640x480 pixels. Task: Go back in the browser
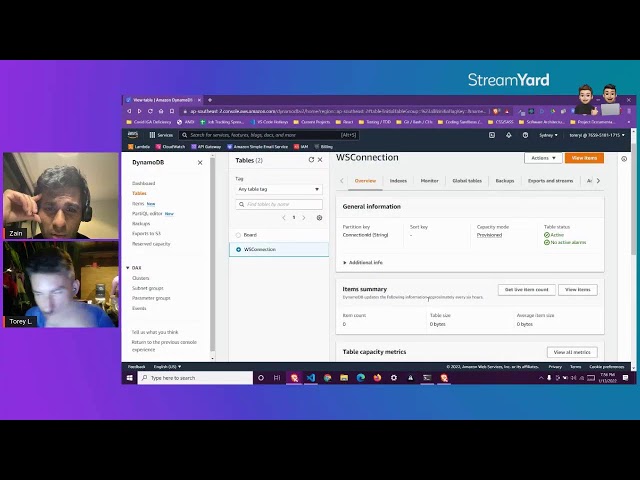point(129,111)
